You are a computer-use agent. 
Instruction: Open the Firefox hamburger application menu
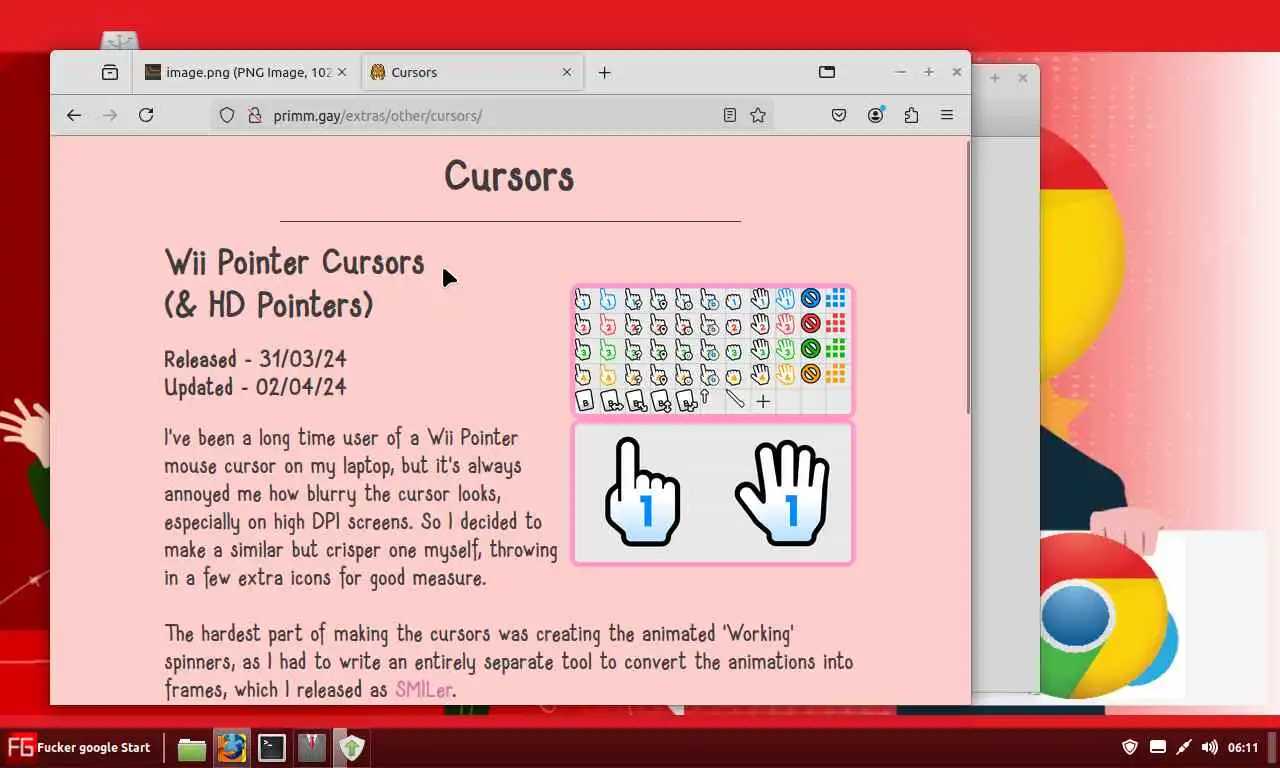point(947,115)
